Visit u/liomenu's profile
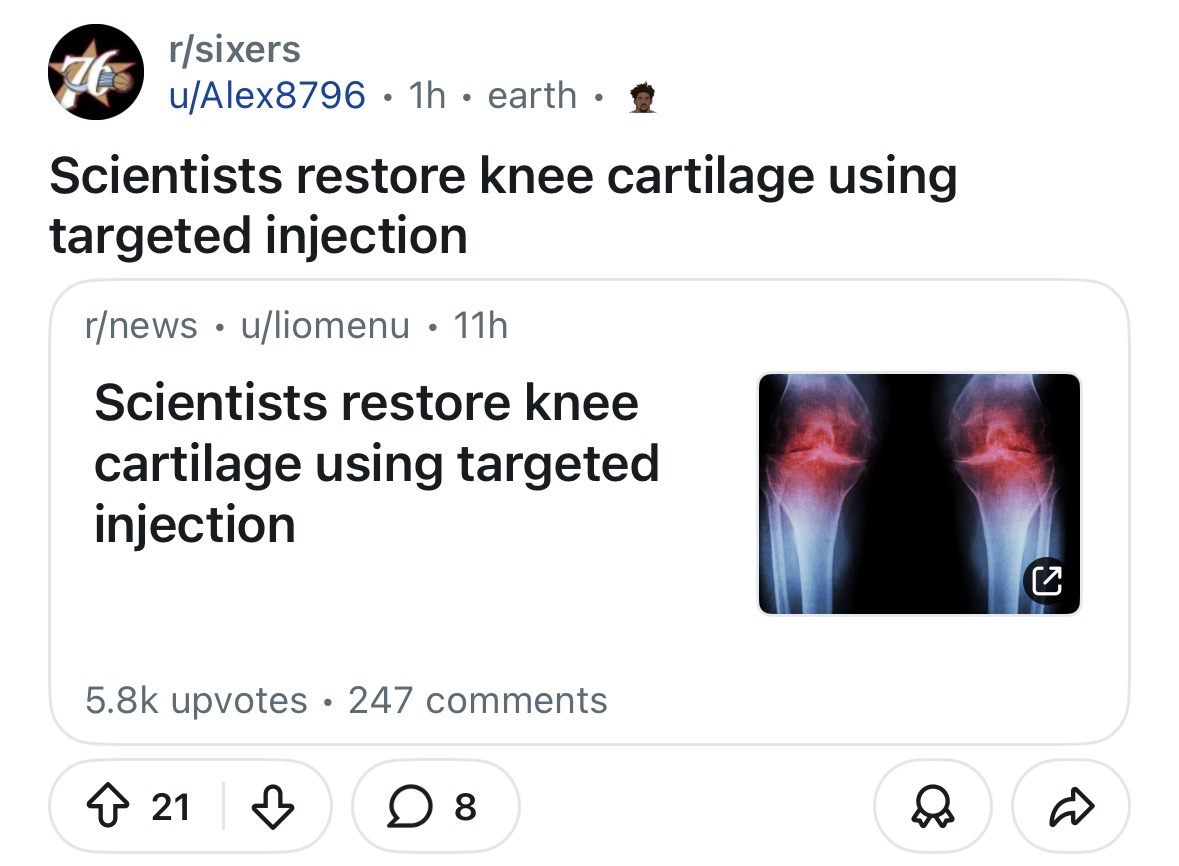The height and width of the screenshot is (866, 1179). (x=325, y=325)
